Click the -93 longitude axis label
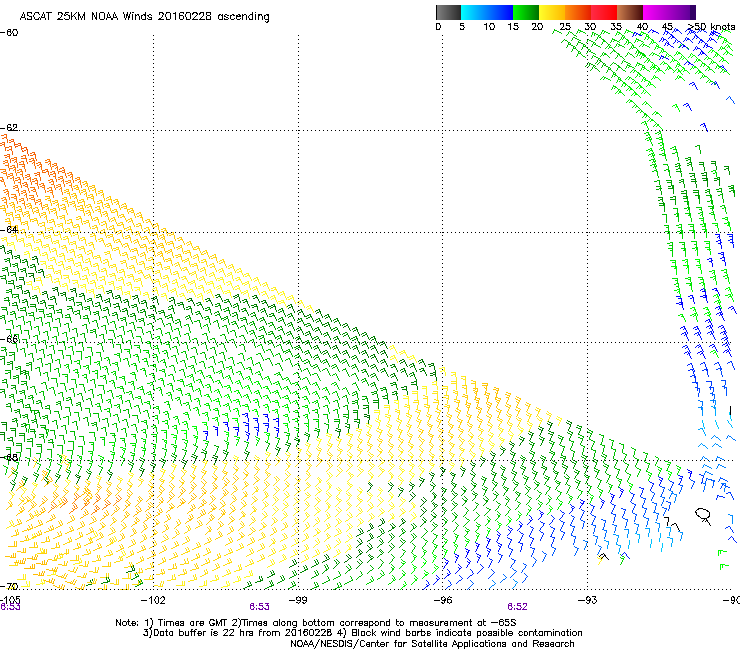The height and width of the screenshot is (650, 740). tap(588, 600)
